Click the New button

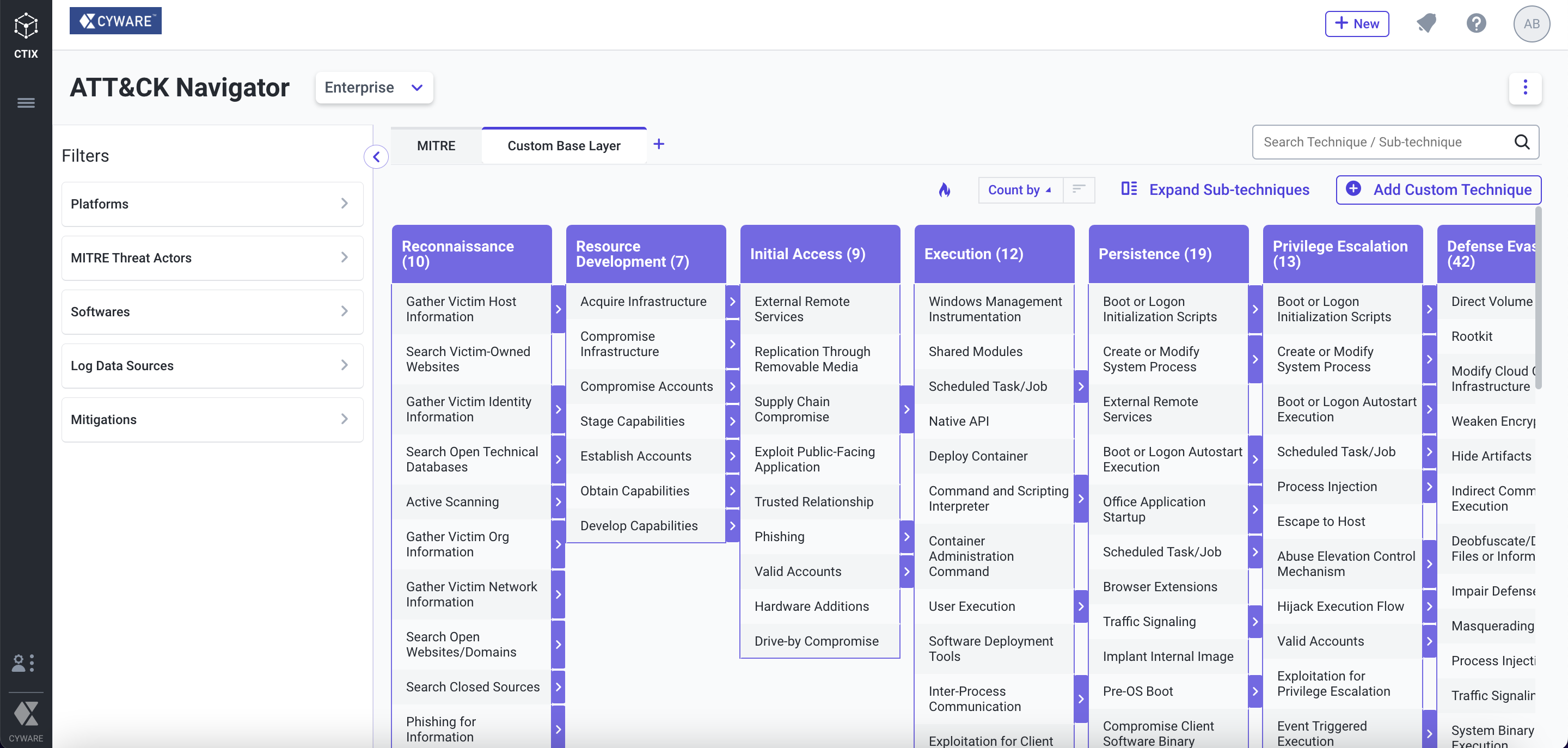coord(1357,24)
